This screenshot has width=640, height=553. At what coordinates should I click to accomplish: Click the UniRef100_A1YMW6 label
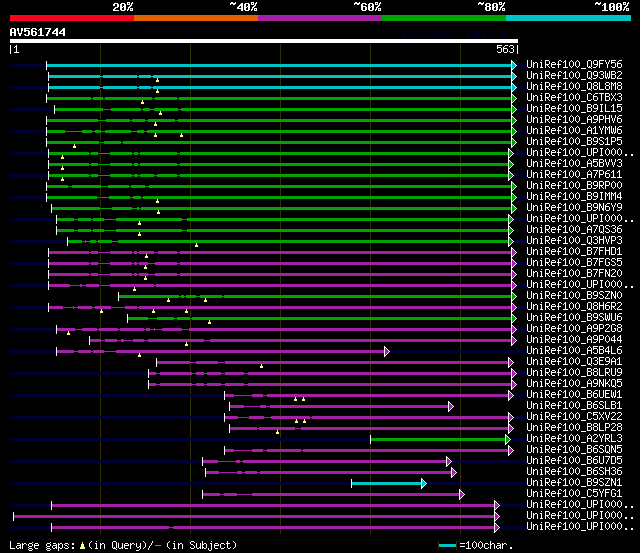574,131
